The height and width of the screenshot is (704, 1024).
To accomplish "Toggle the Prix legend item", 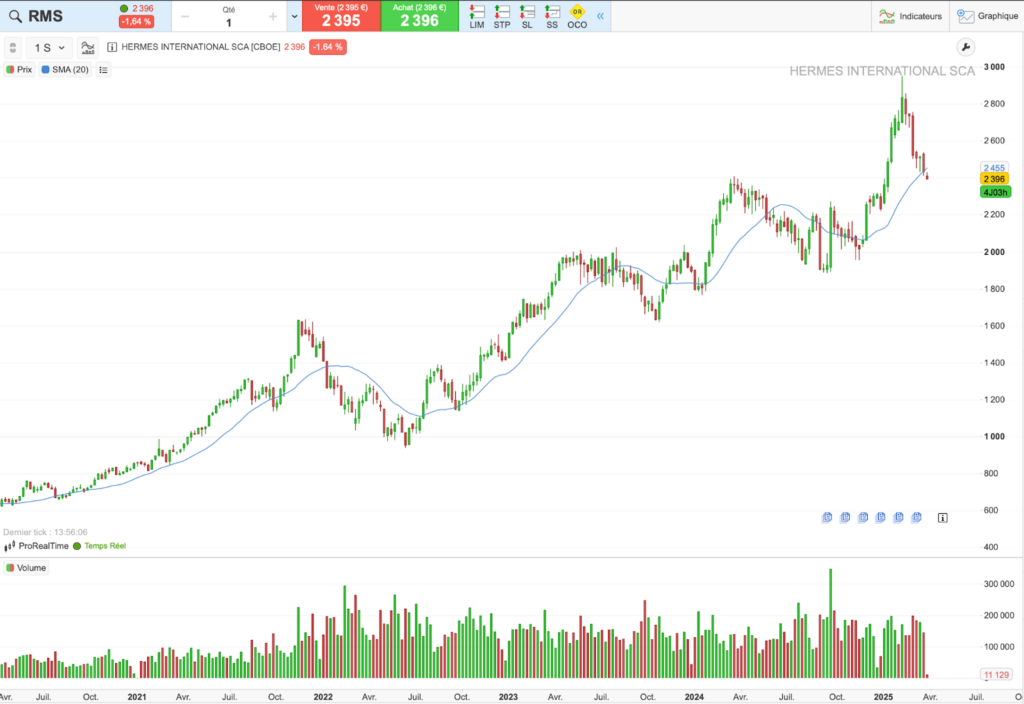I will (x=19, y=70).
